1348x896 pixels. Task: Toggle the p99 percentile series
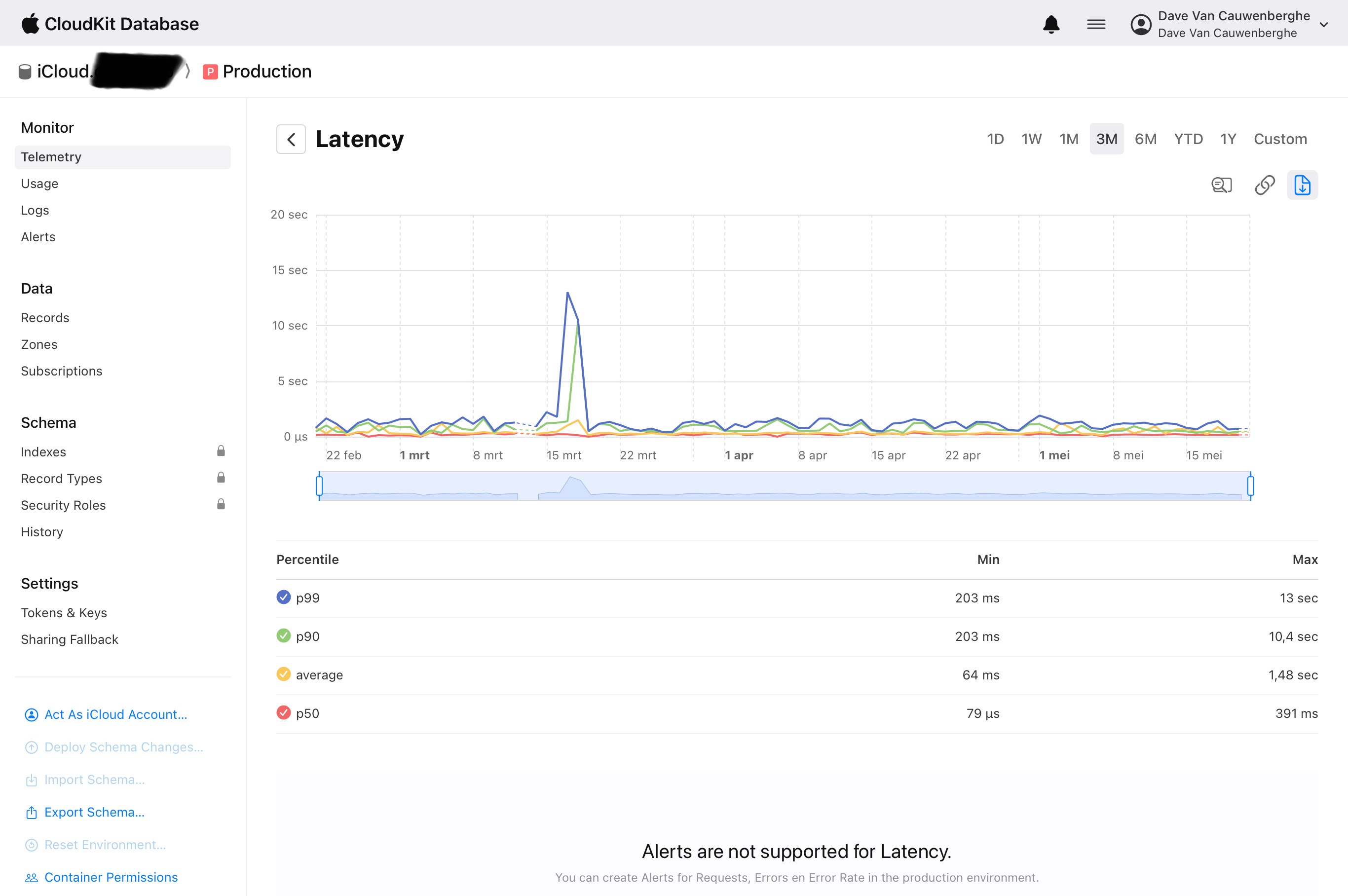(x=283, y=597)
